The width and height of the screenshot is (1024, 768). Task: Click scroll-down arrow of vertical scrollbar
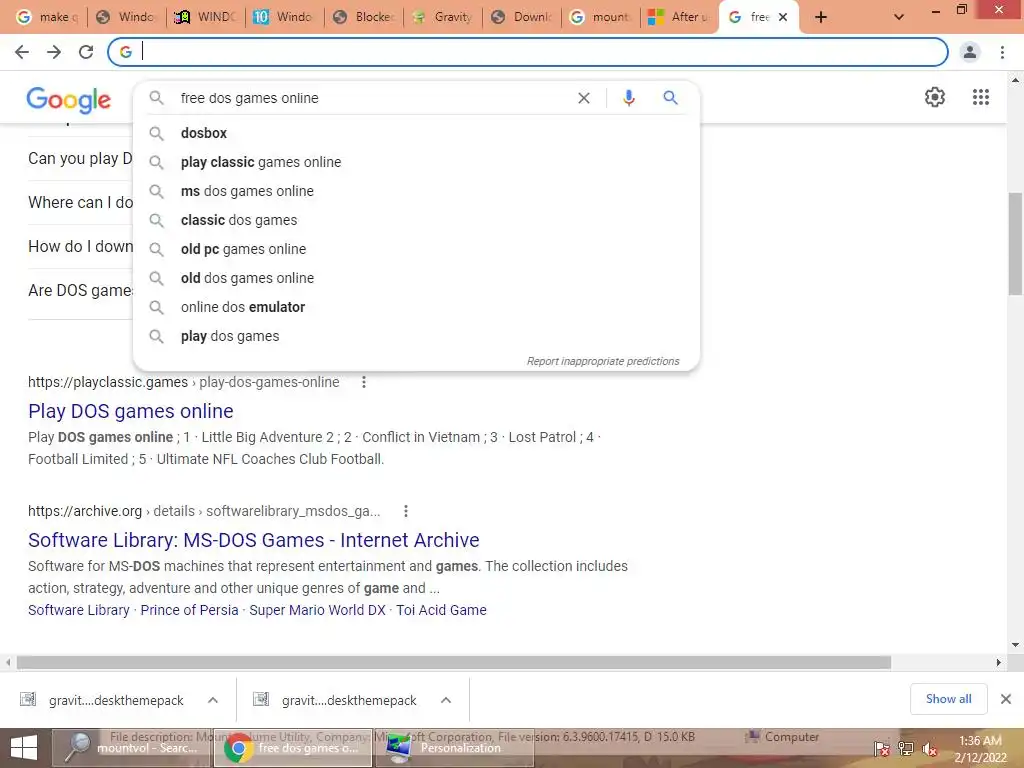1015,645
